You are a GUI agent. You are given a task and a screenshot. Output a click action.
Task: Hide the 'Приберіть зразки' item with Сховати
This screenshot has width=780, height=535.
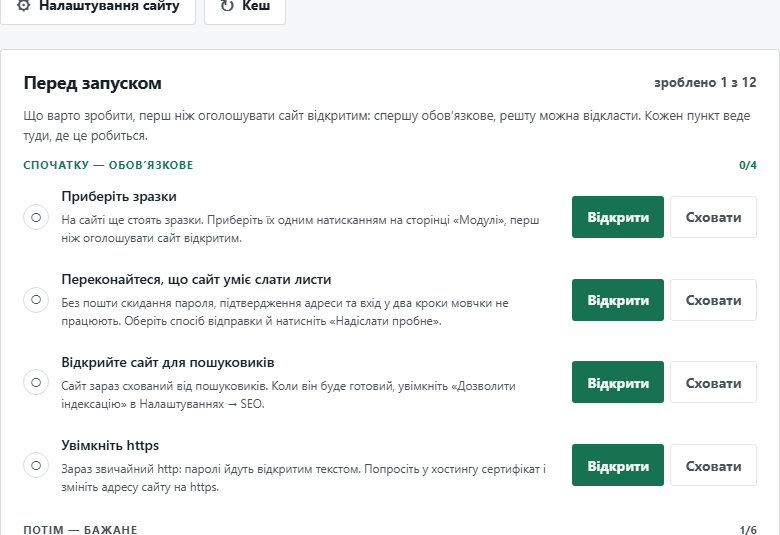click(713, 217)
